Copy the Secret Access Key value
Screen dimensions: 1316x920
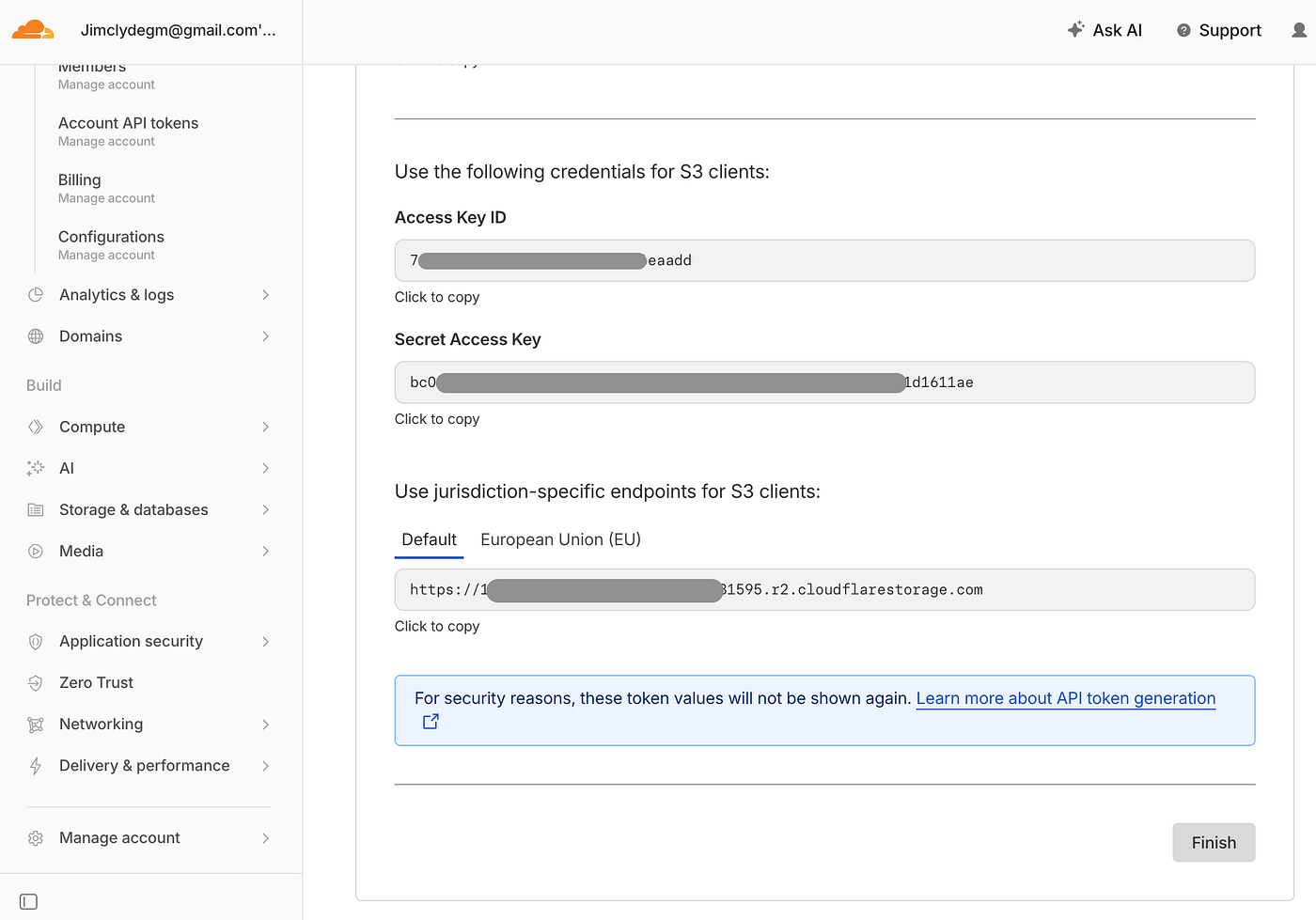pos(824,382)
